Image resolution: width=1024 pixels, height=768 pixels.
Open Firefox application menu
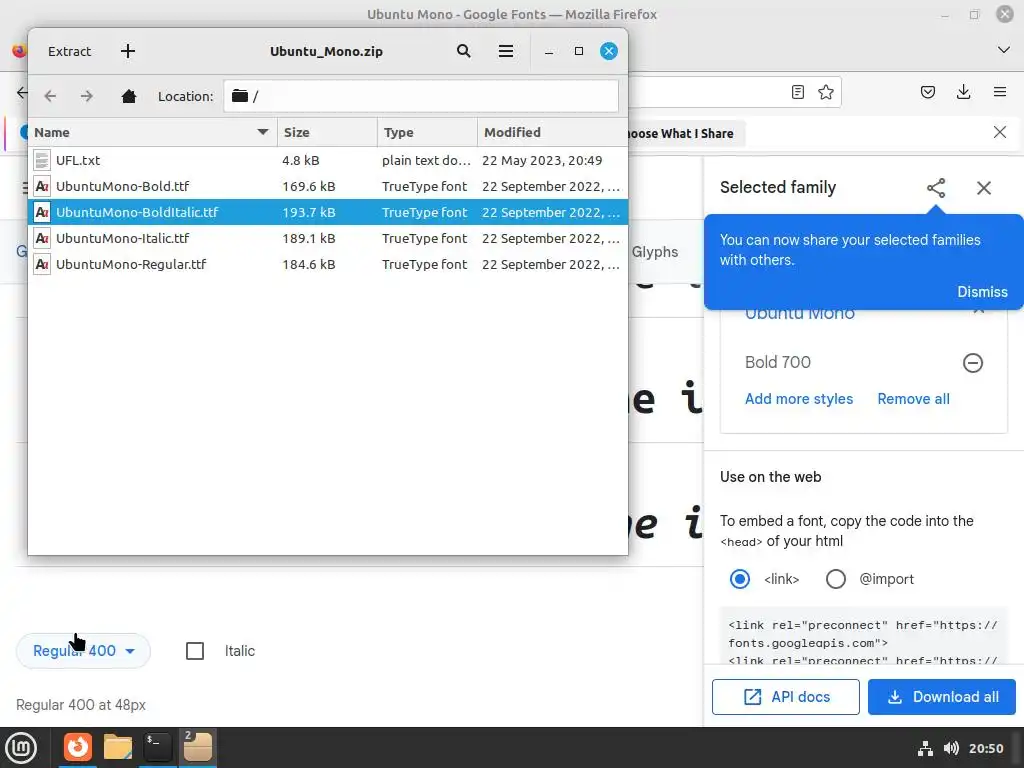pyautogui.click(x=1000, y=92)
